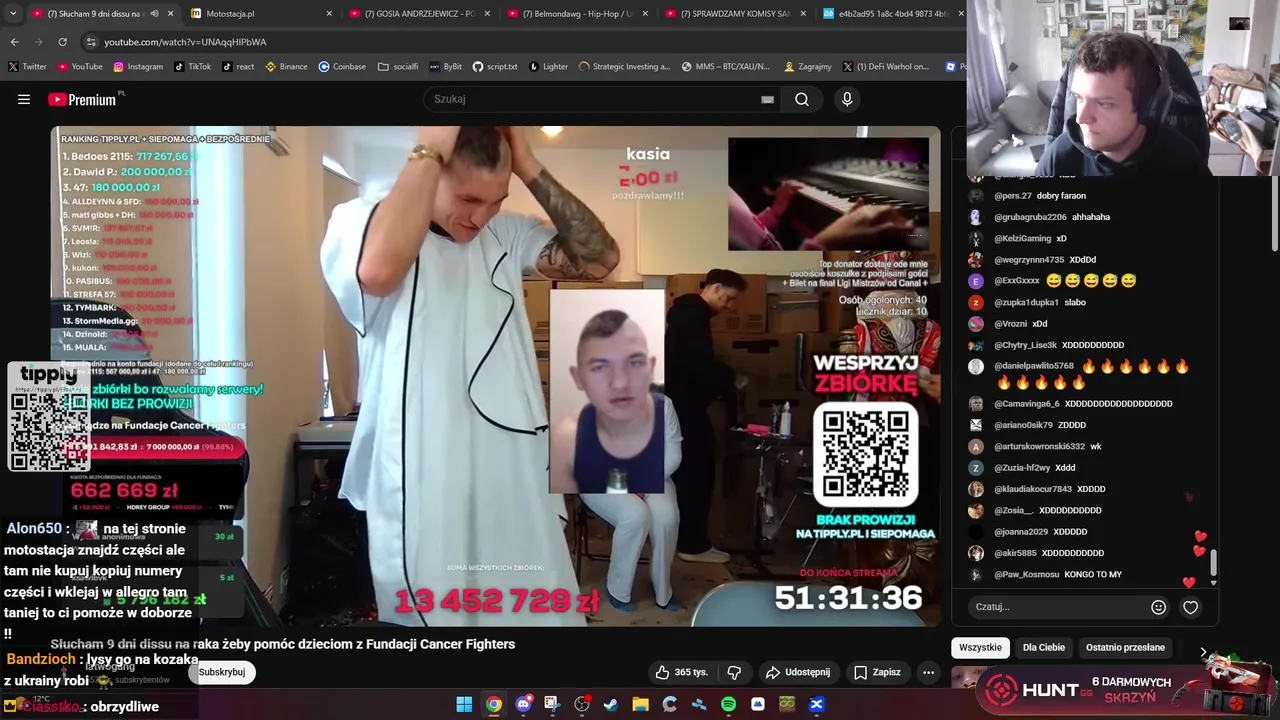Open Snipping Tool from the taskbar

pos(552,704)
